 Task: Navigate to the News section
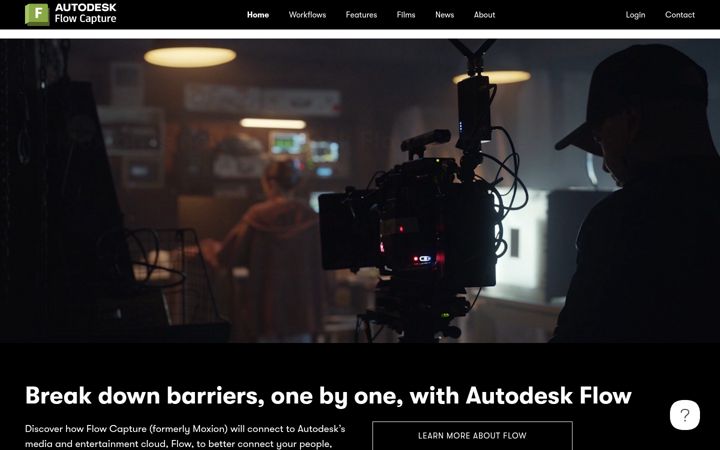click(444, 15)
